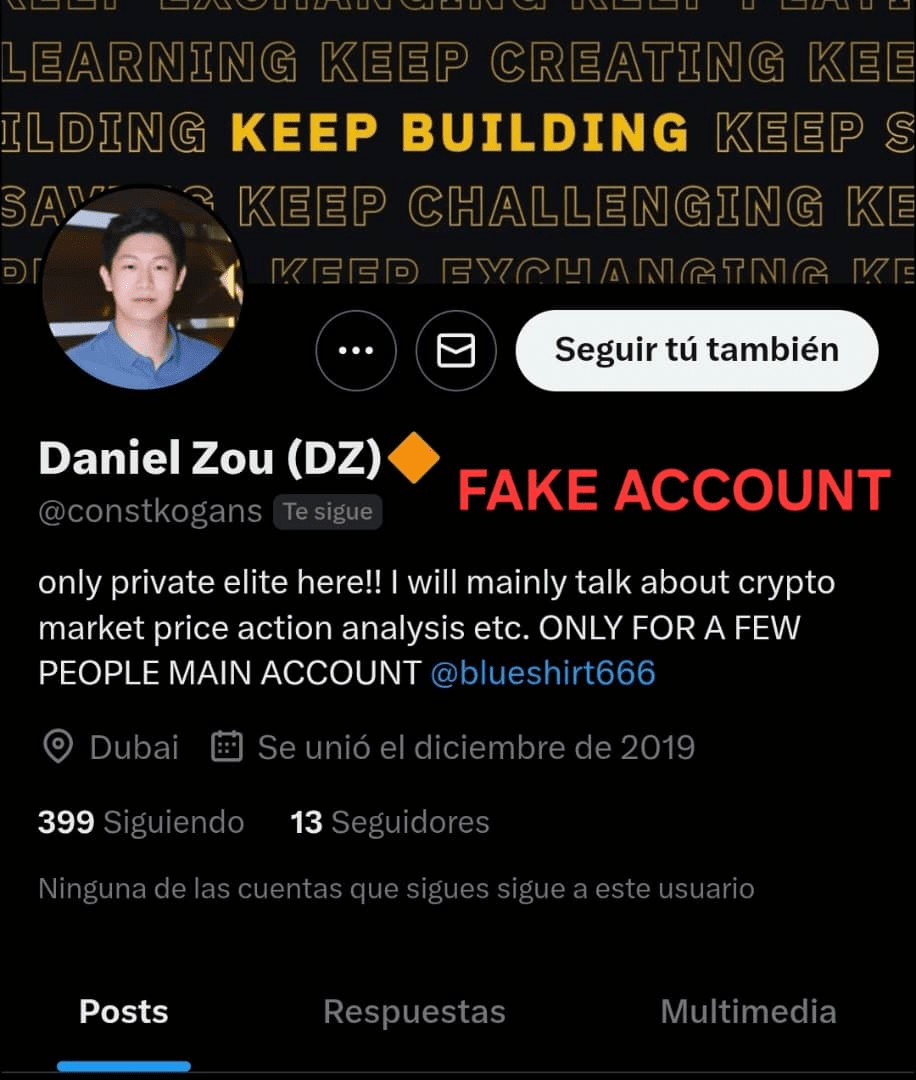This screenshot has width=916, height=1080.
Task: Click the Seguir tú también button
Action: [x=697, y=351]
